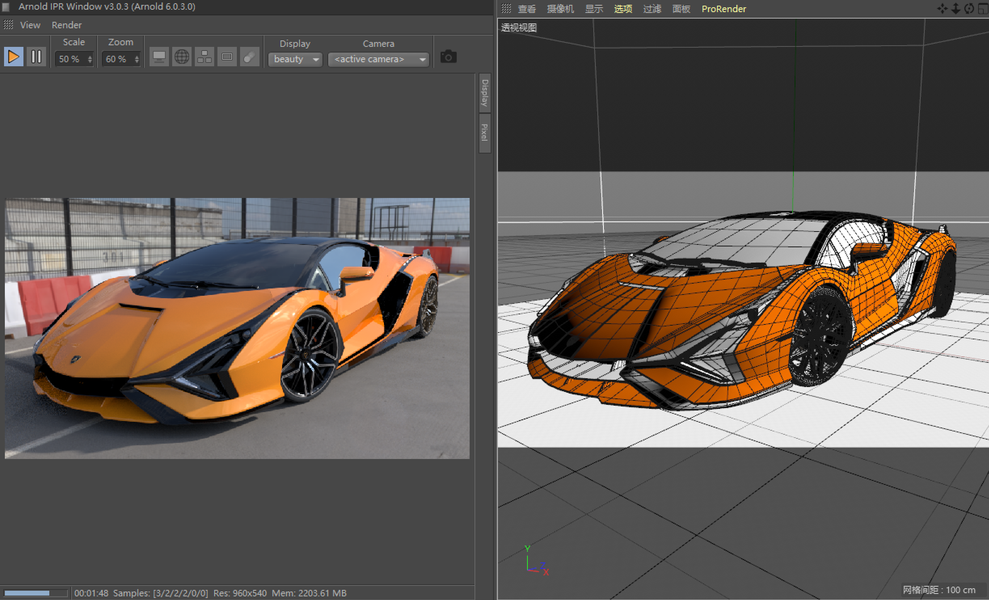Open the Render menu in IPR window

(67, 25)
